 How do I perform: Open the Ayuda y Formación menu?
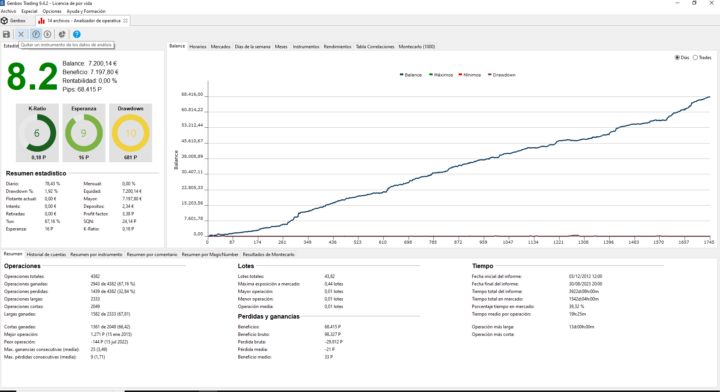[86, 11]
